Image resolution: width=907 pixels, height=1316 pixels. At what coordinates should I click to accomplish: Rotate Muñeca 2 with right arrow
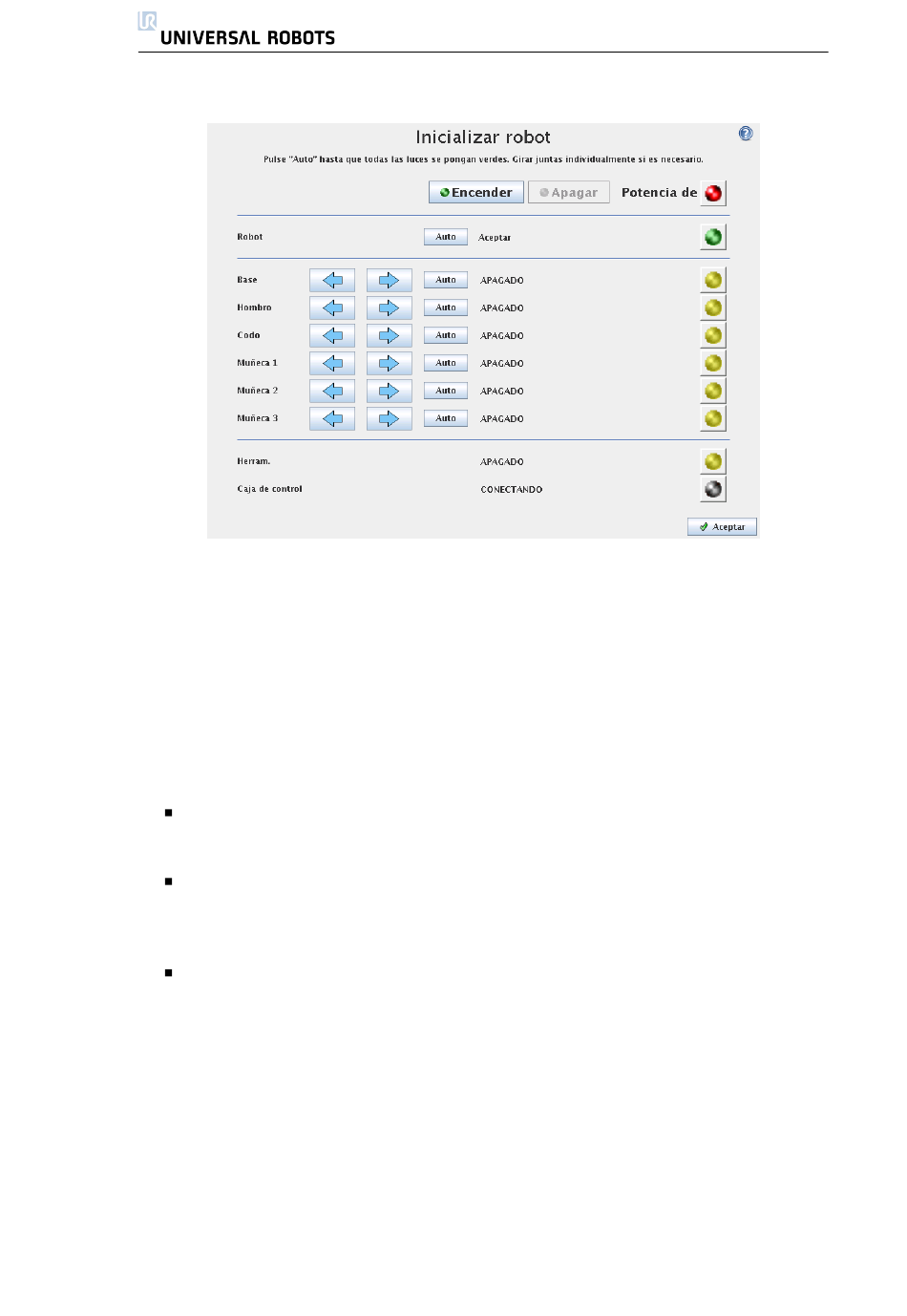pyautogui.click(x=390, y=391)
